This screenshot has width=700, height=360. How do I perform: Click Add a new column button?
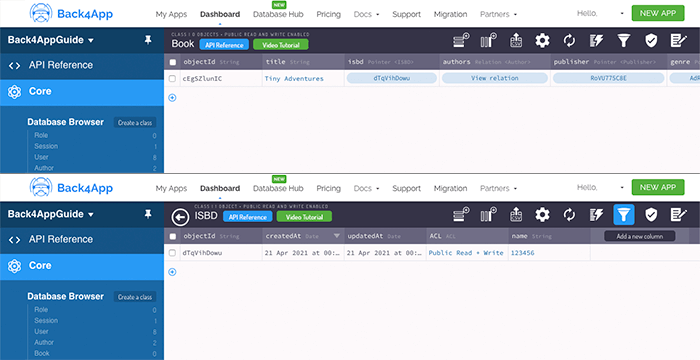[x=640, y=236]
